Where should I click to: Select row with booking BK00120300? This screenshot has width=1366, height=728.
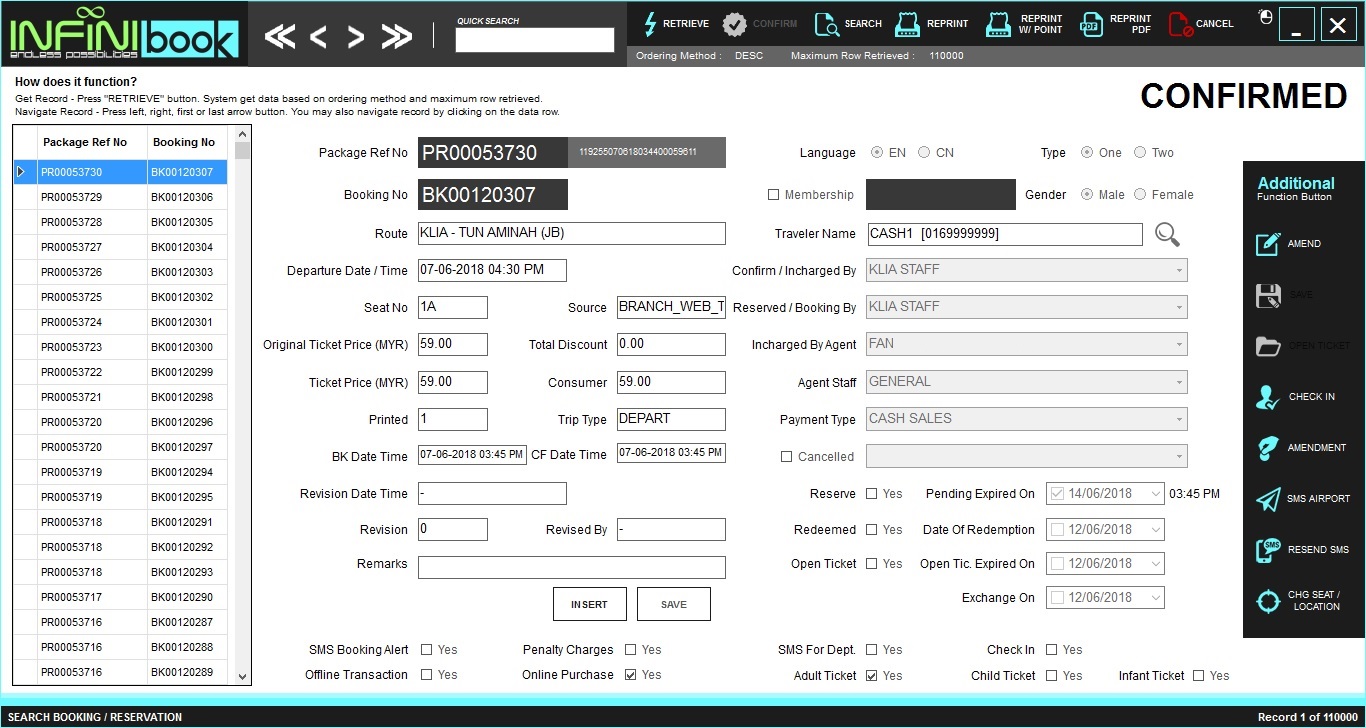(x=121, y=348)
